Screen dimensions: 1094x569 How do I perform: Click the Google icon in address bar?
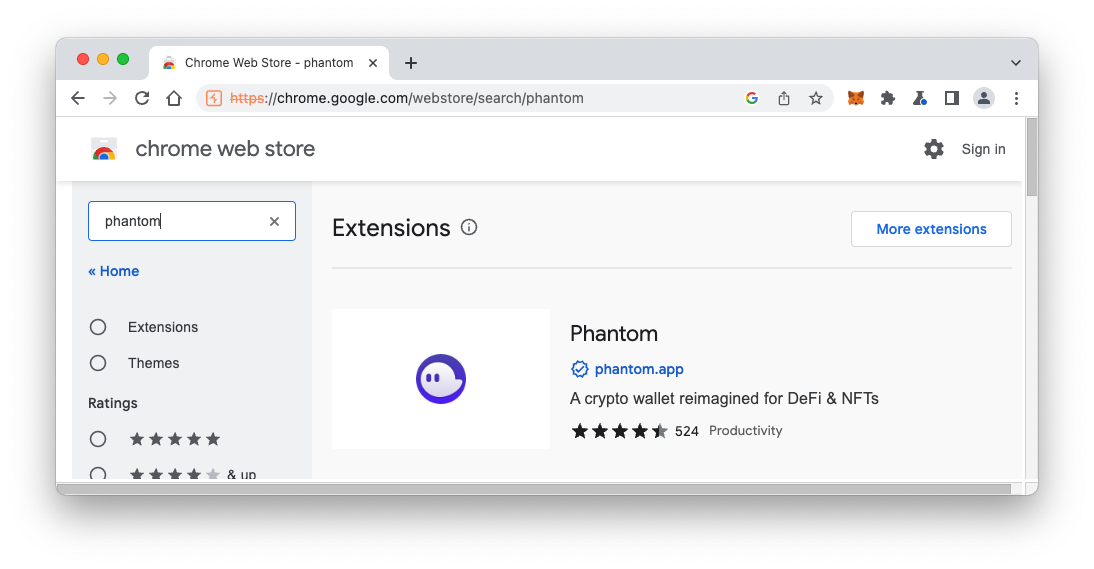tap(751, 98)
